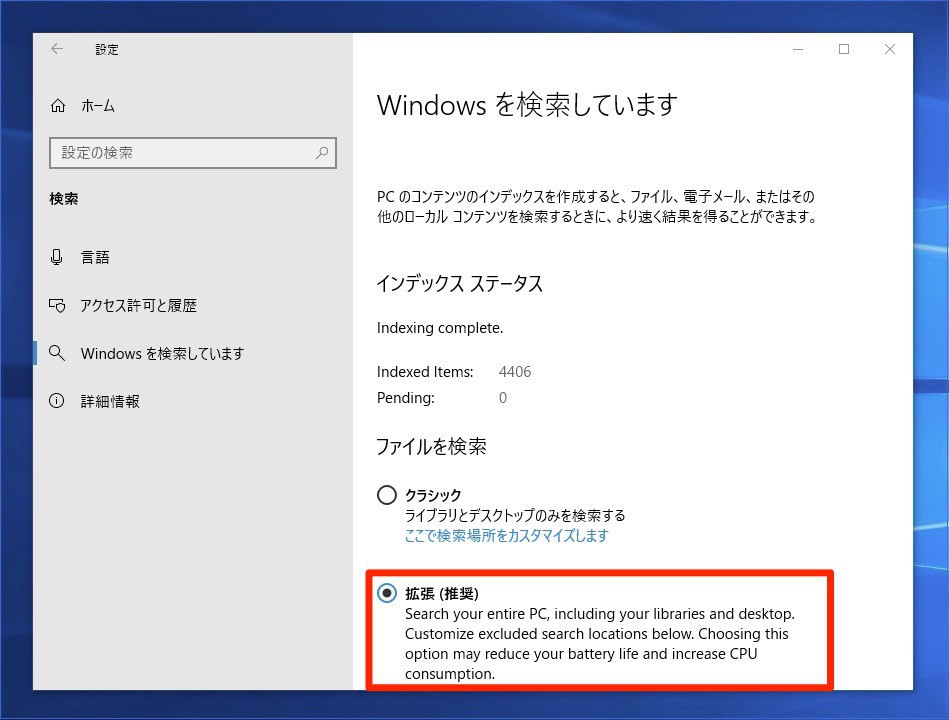Select the 拡張 (推奨) radio button
This screenshot has width=949, height=720.
point(387,593)
